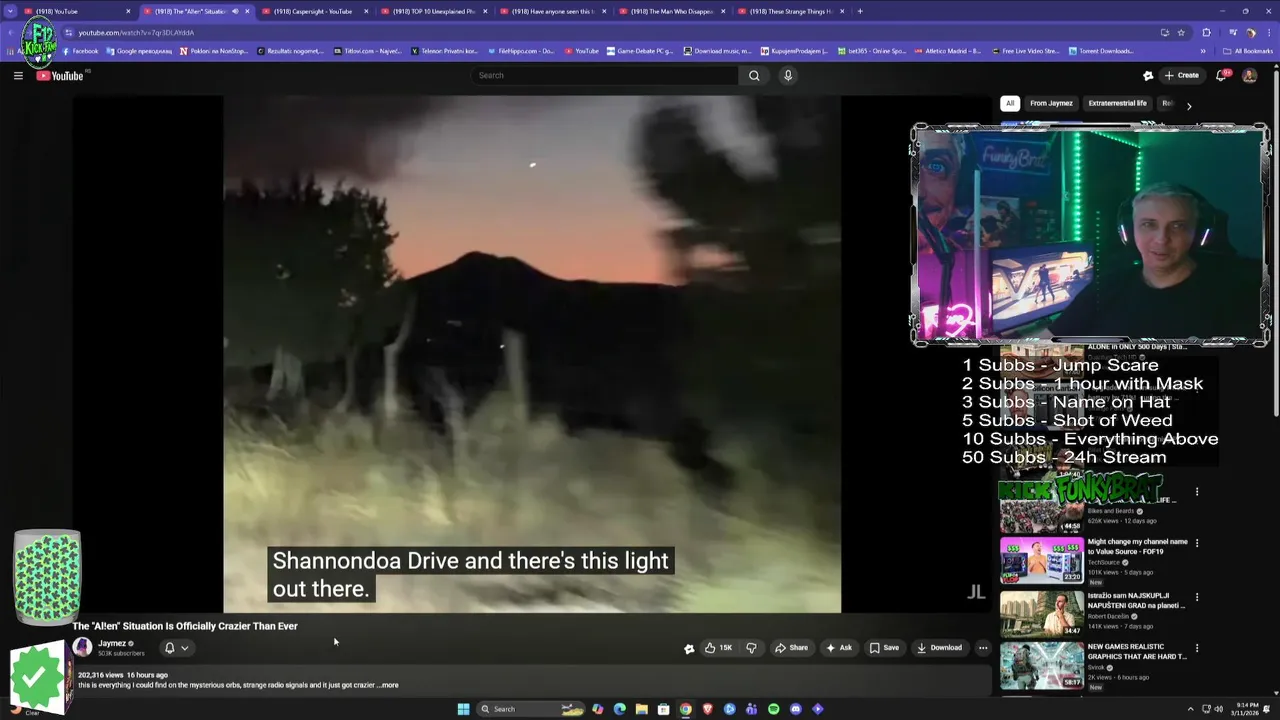This screenshot has width=1280, height=720.
Task: Open Chrome extensions puzzle icon
Action: (1206, 32)
